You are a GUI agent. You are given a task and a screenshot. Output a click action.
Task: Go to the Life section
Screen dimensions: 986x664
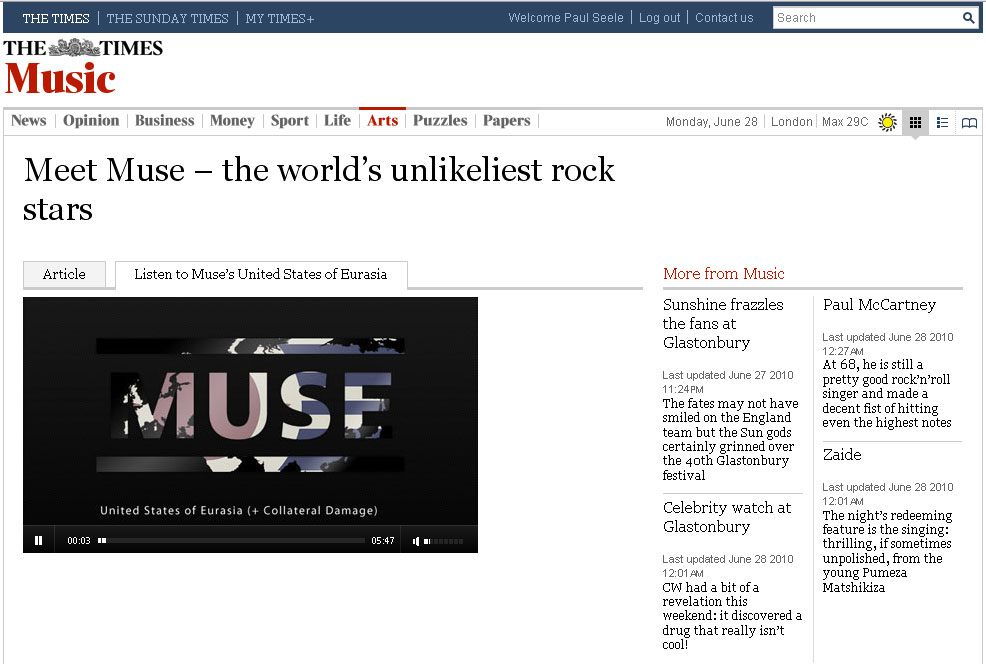pos(338,121)
